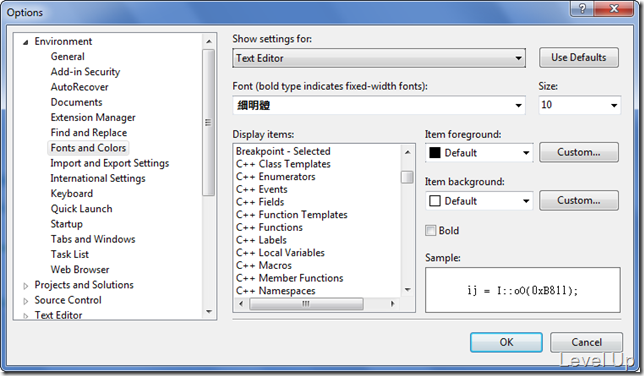Collapse the Environment tree node
The height and width of the screenshot is (376, 644).
[25, 42]
